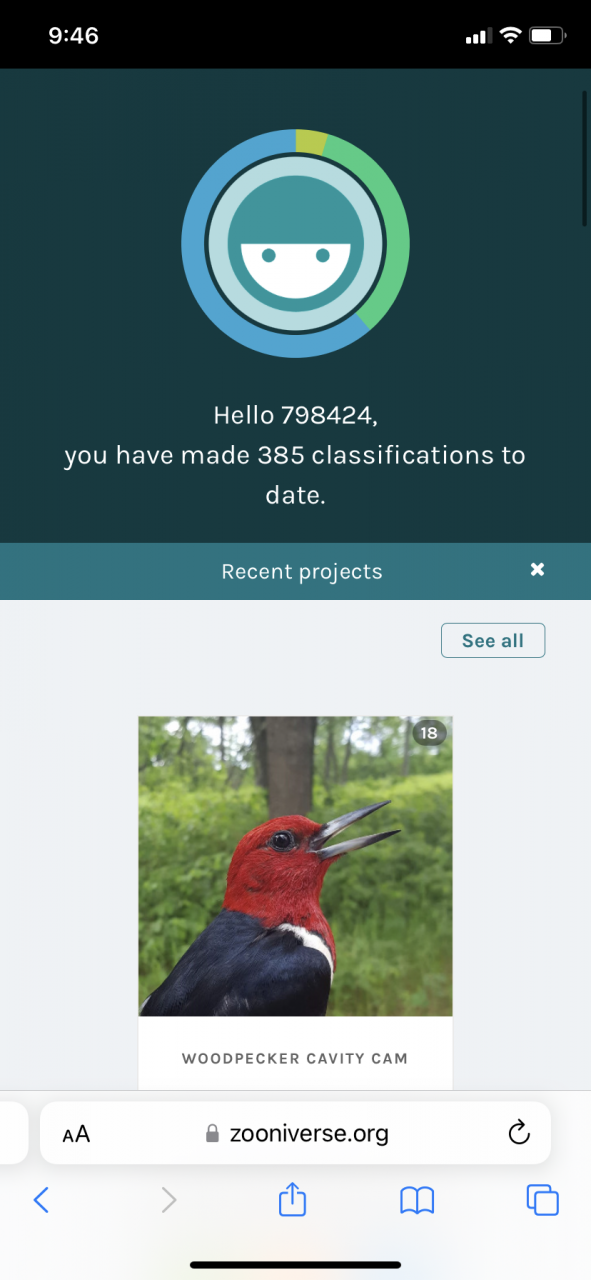Open the Safari share sheet icon
The width and height of the screenshot is (591, 1280).
pyautogui.click(x=292, y=1197)
